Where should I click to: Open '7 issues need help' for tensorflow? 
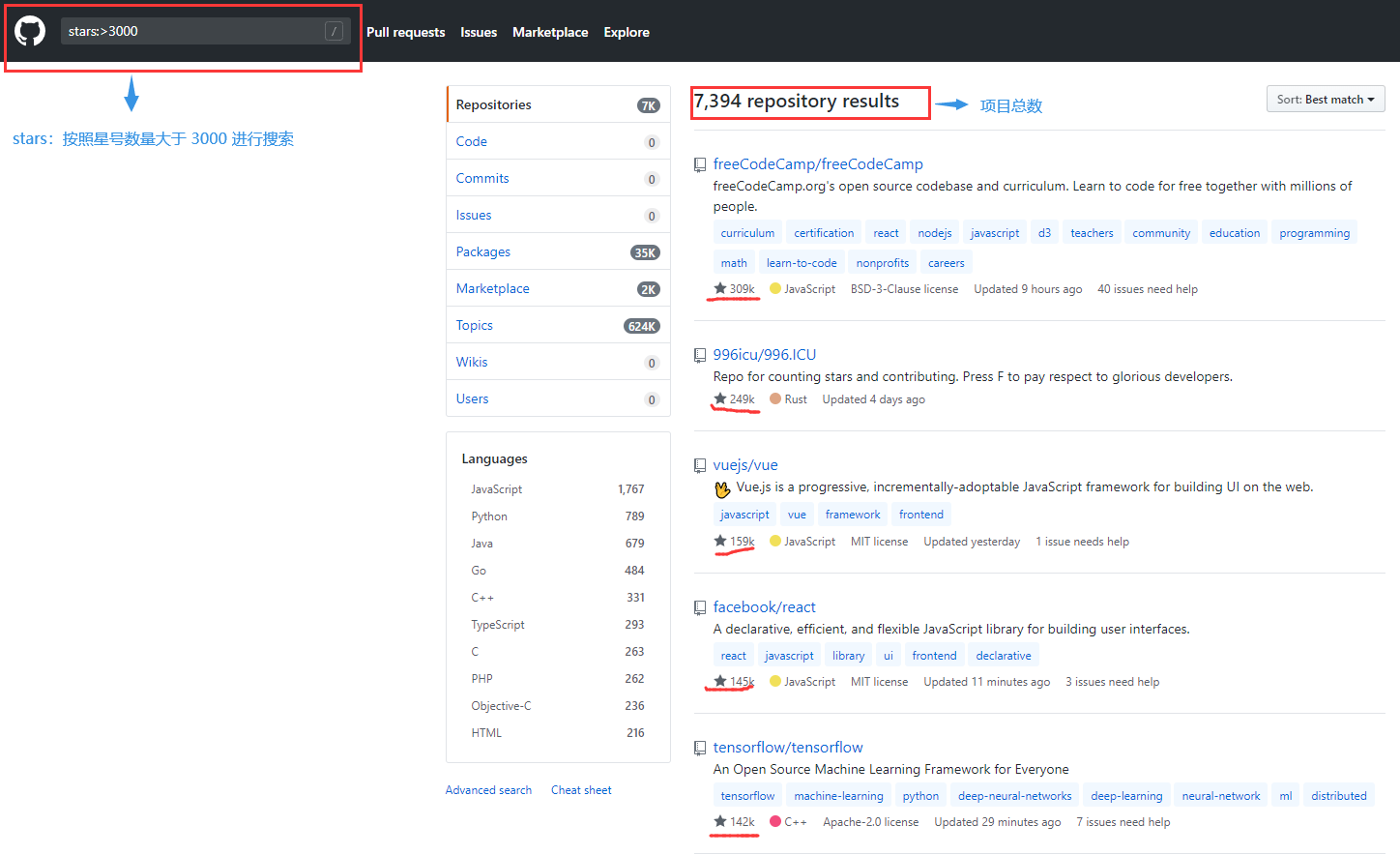point(1123,822)
